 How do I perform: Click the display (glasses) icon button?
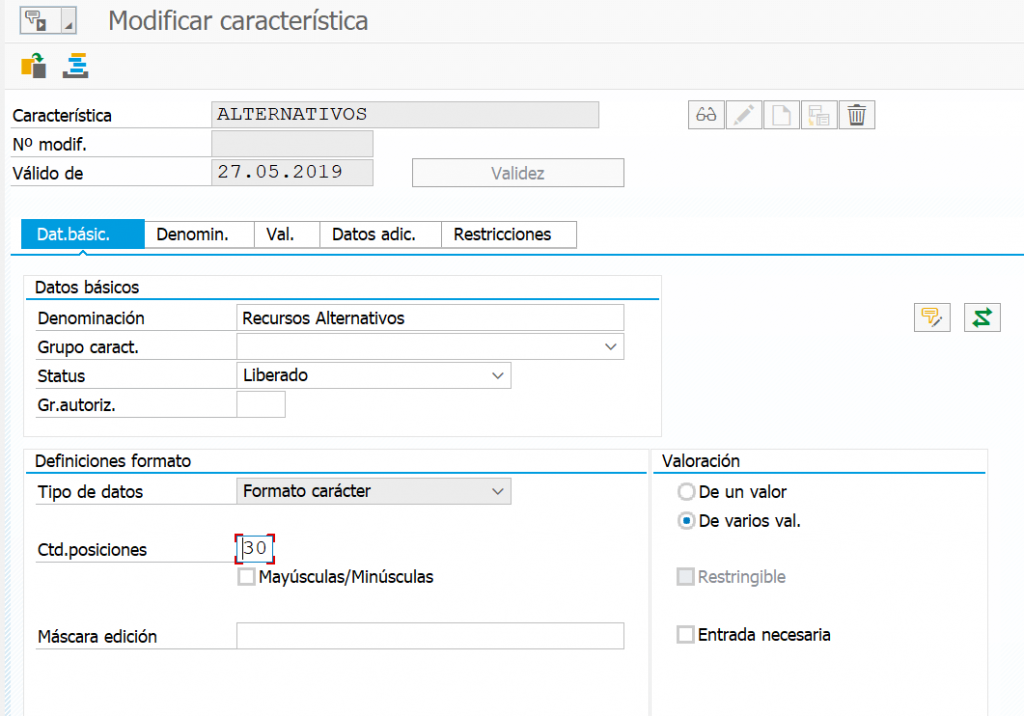pos(706,115)
